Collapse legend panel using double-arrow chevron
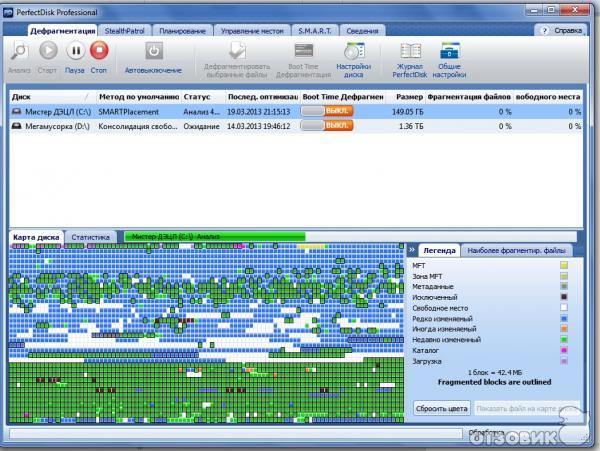This screenshot has height=451, width=600. click(x=411, y=248)
